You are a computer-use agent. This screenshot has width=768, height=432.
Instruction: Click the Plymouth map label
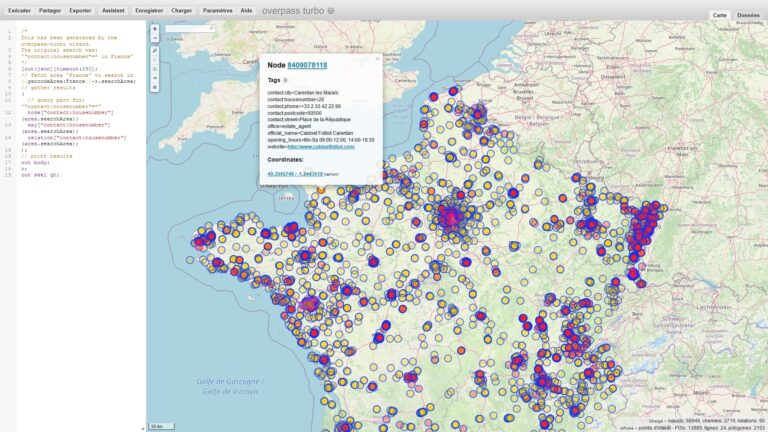215,126
